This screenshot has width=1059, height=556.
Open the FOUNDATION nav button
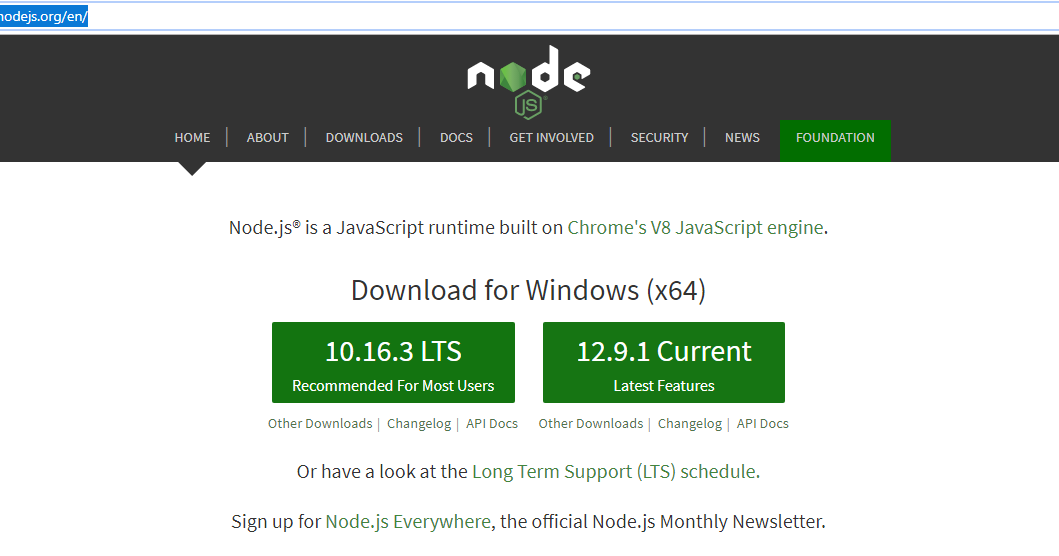pyautogui.click(x=835, y=141)
